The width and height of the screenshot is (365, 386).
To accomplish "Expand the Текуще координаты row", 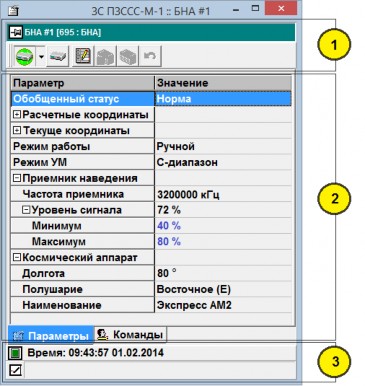I will pos(17,130).
